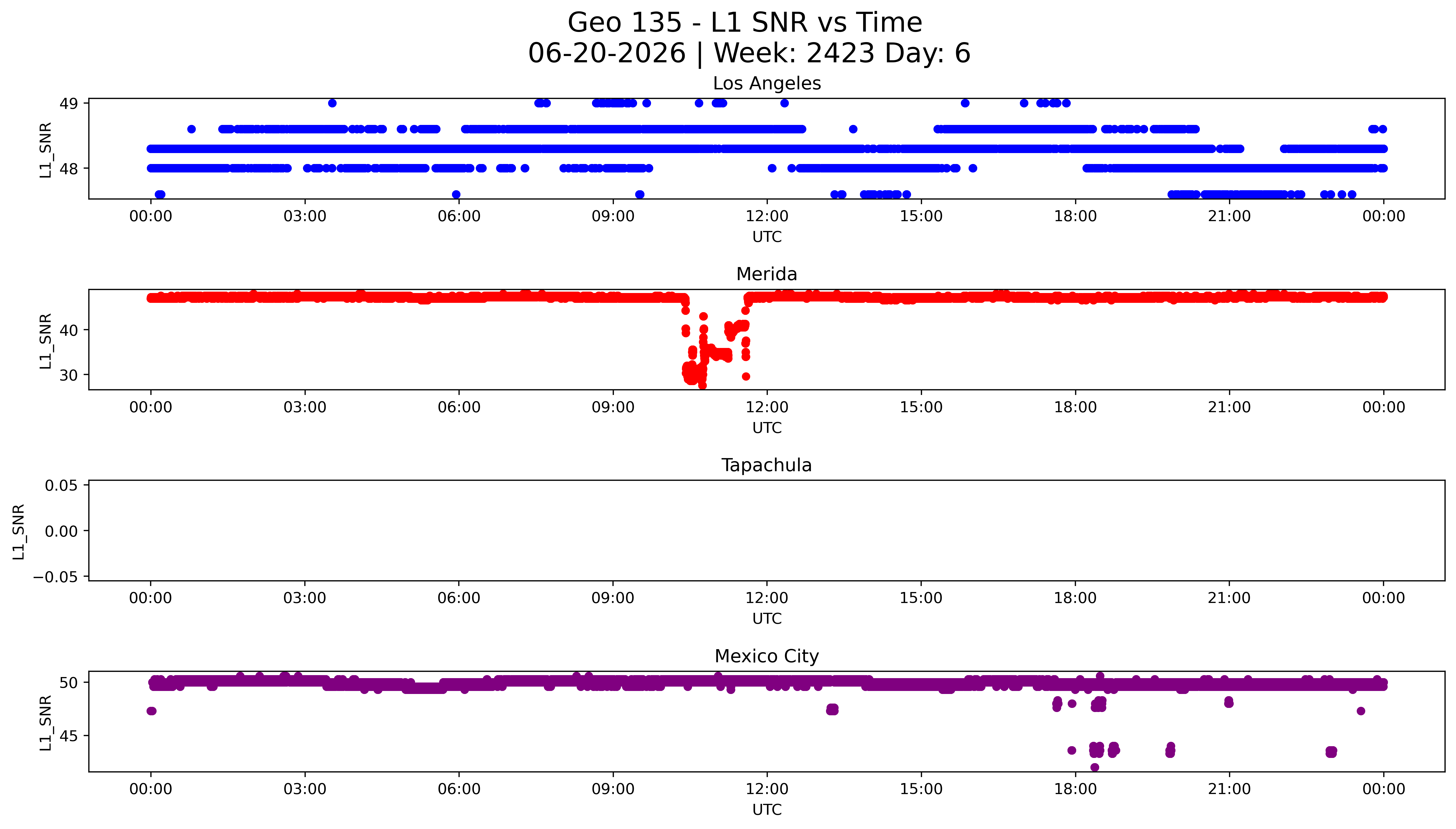Screen dimensions: 1456x829
Task: Click the UTC axis label below Merida plot
Action: [766, 428]
